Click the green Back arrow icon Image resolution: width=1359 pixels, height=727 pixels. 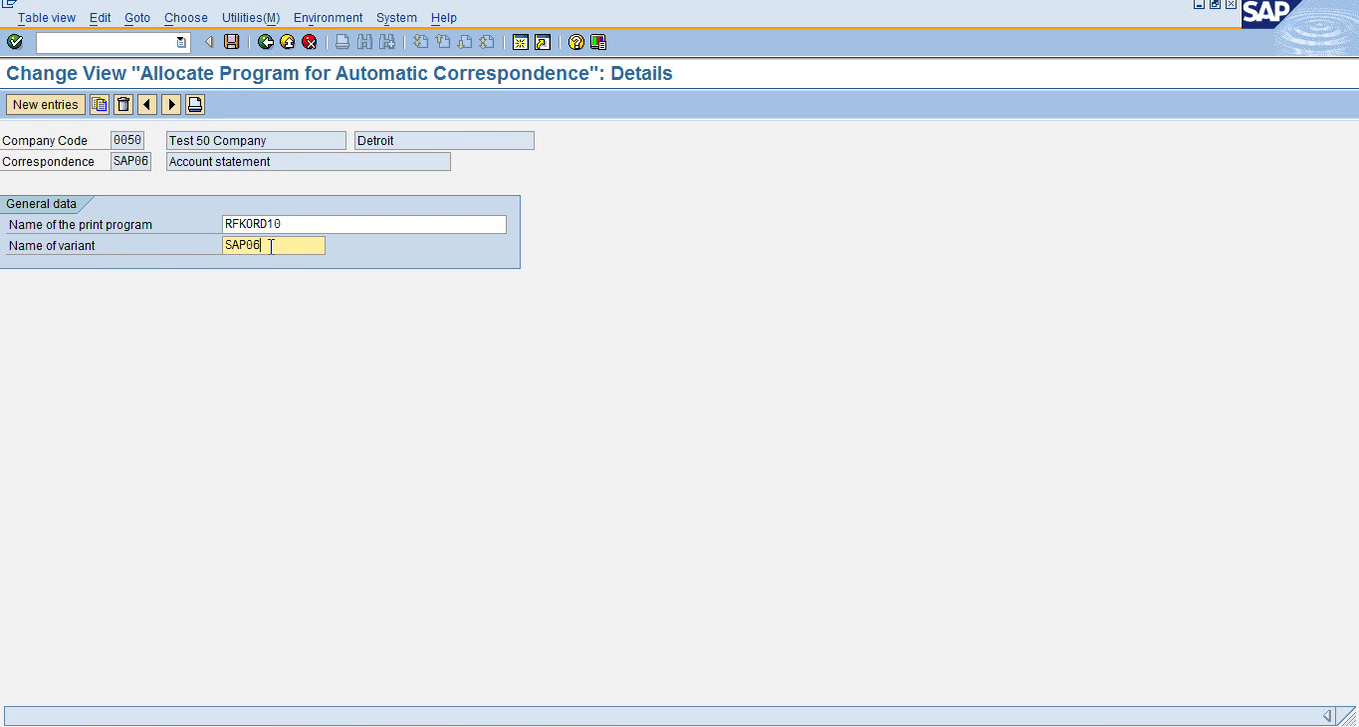coord(266,42)
